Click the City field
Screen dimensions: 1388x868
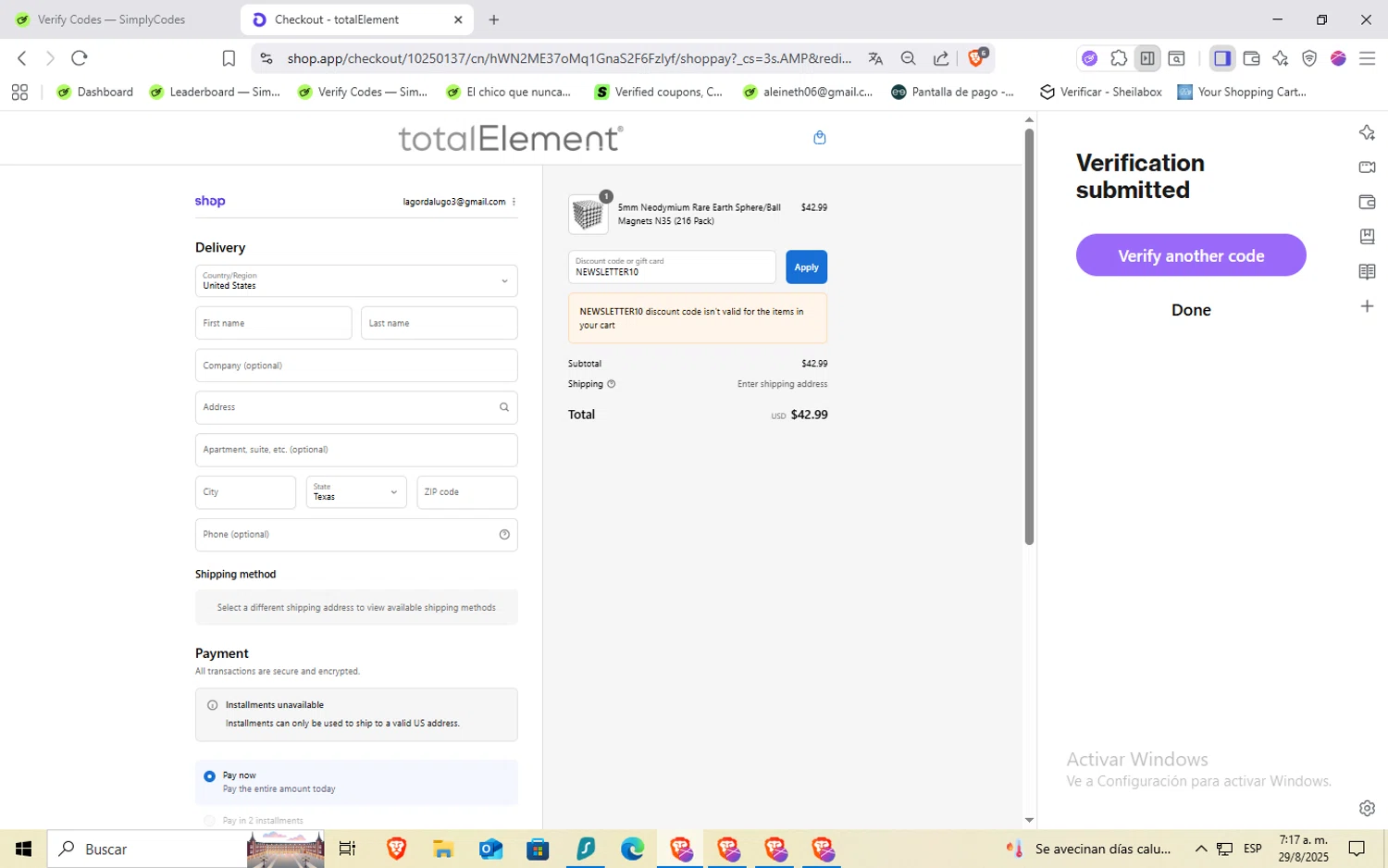click(245, 492)
